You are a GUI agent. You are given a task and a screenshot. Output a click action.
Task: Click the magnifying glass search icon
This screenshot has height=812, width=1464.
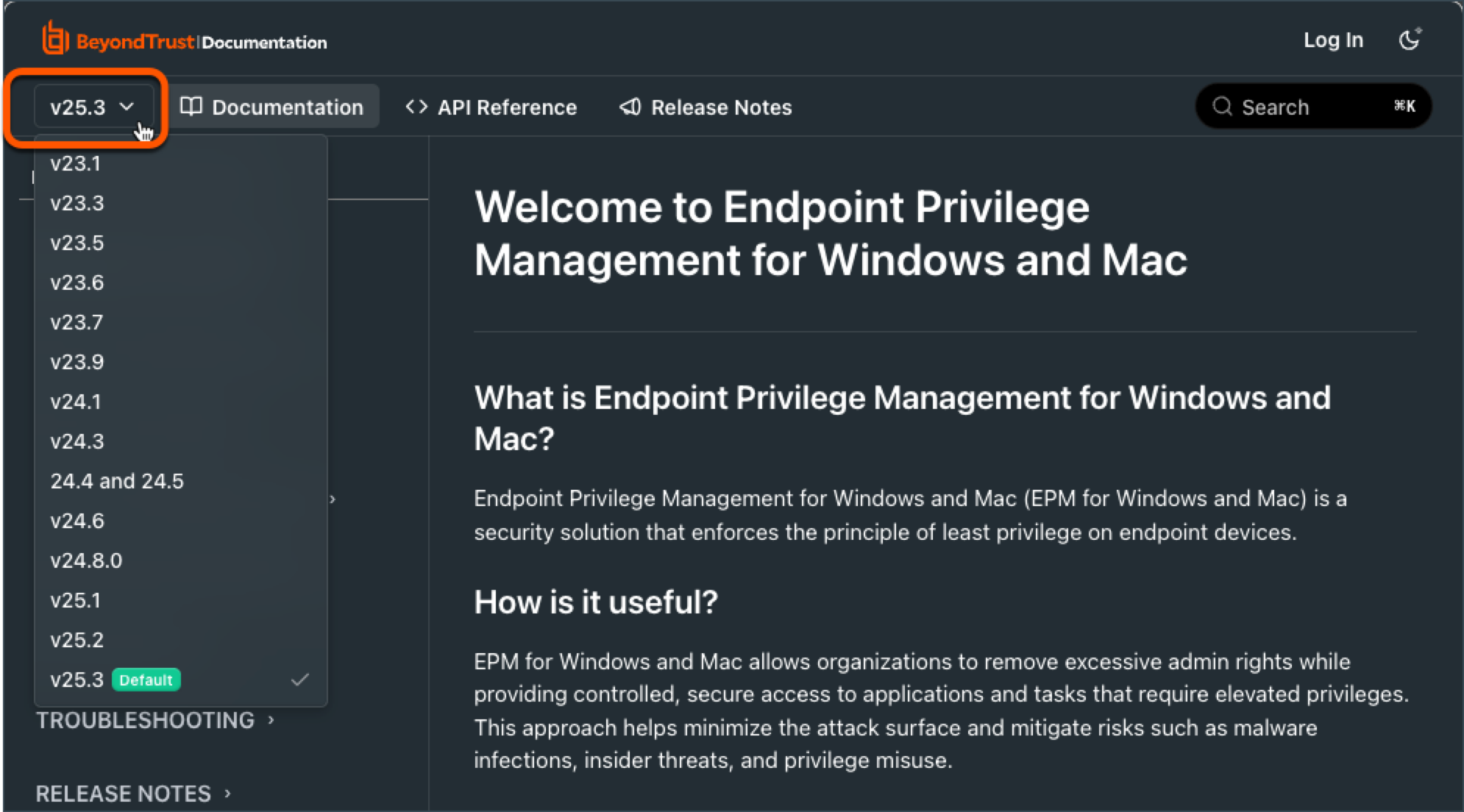click(1222, 107)
